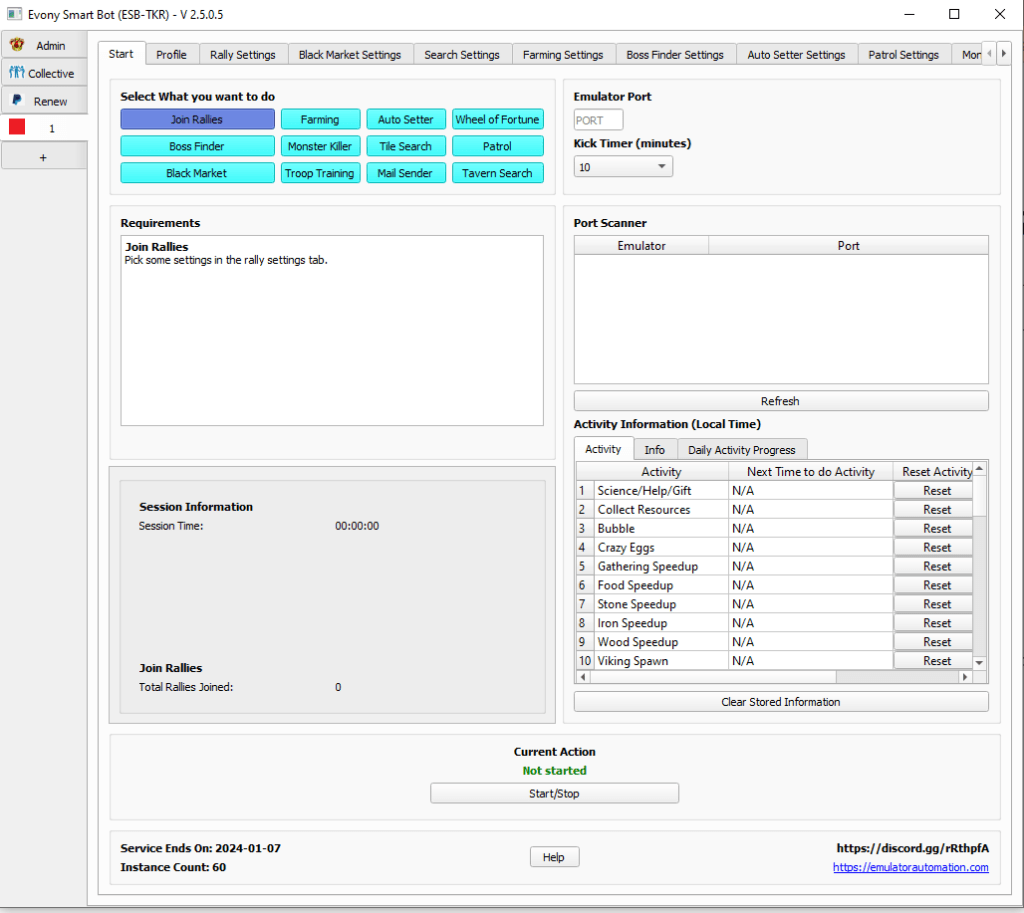Viewport: 1024px width, 913px height.
Task: Clear Stored Information button
Action: click(x=781, y=702)
